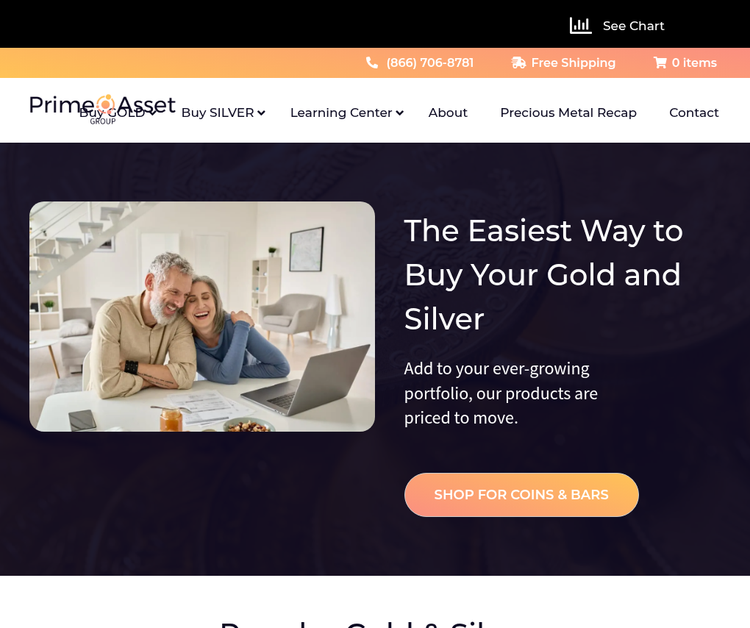Click the bar chart icon in top bar
This screenshot has width=750, height=628.
[x=581, y=25]
